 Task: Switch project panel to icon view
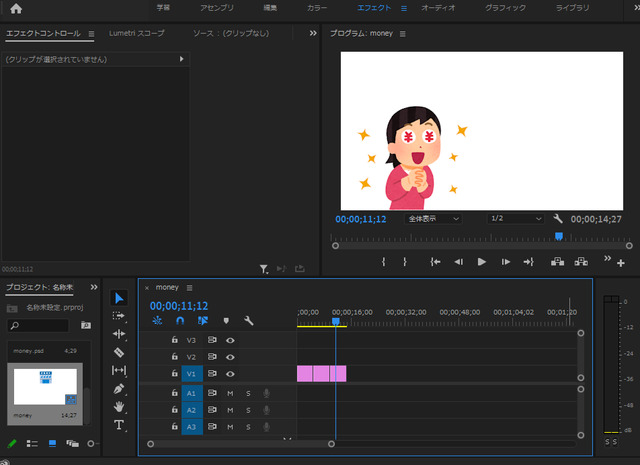[x=52, y=443]
